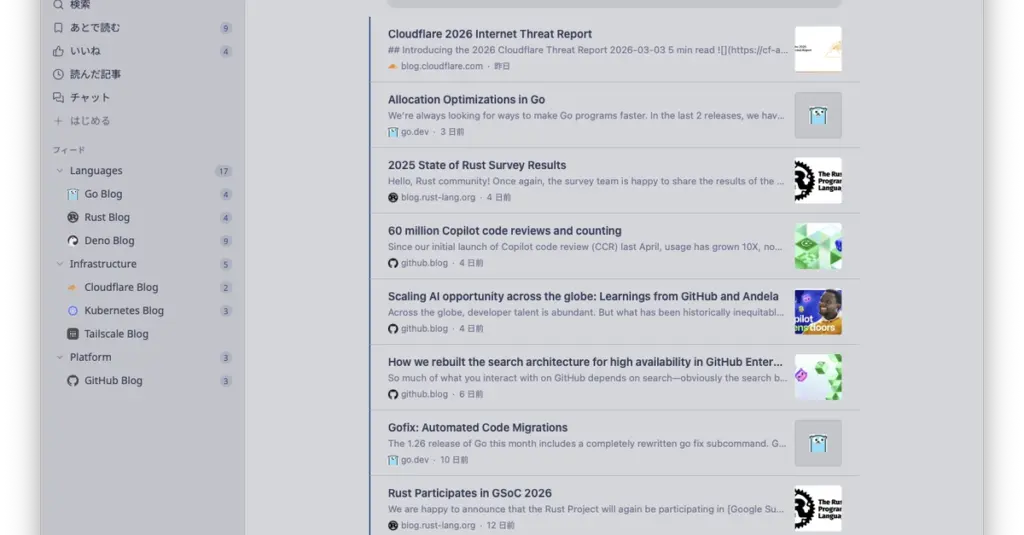1024x535 pixels.
Task: Collapse the Languages feed folder
Action: [59, 171]
